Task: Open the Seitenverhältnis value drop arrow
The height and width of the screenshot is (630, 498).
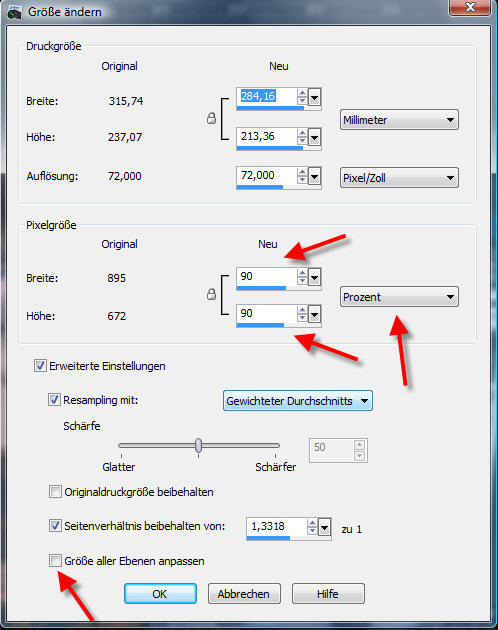Action: (324, 527)
